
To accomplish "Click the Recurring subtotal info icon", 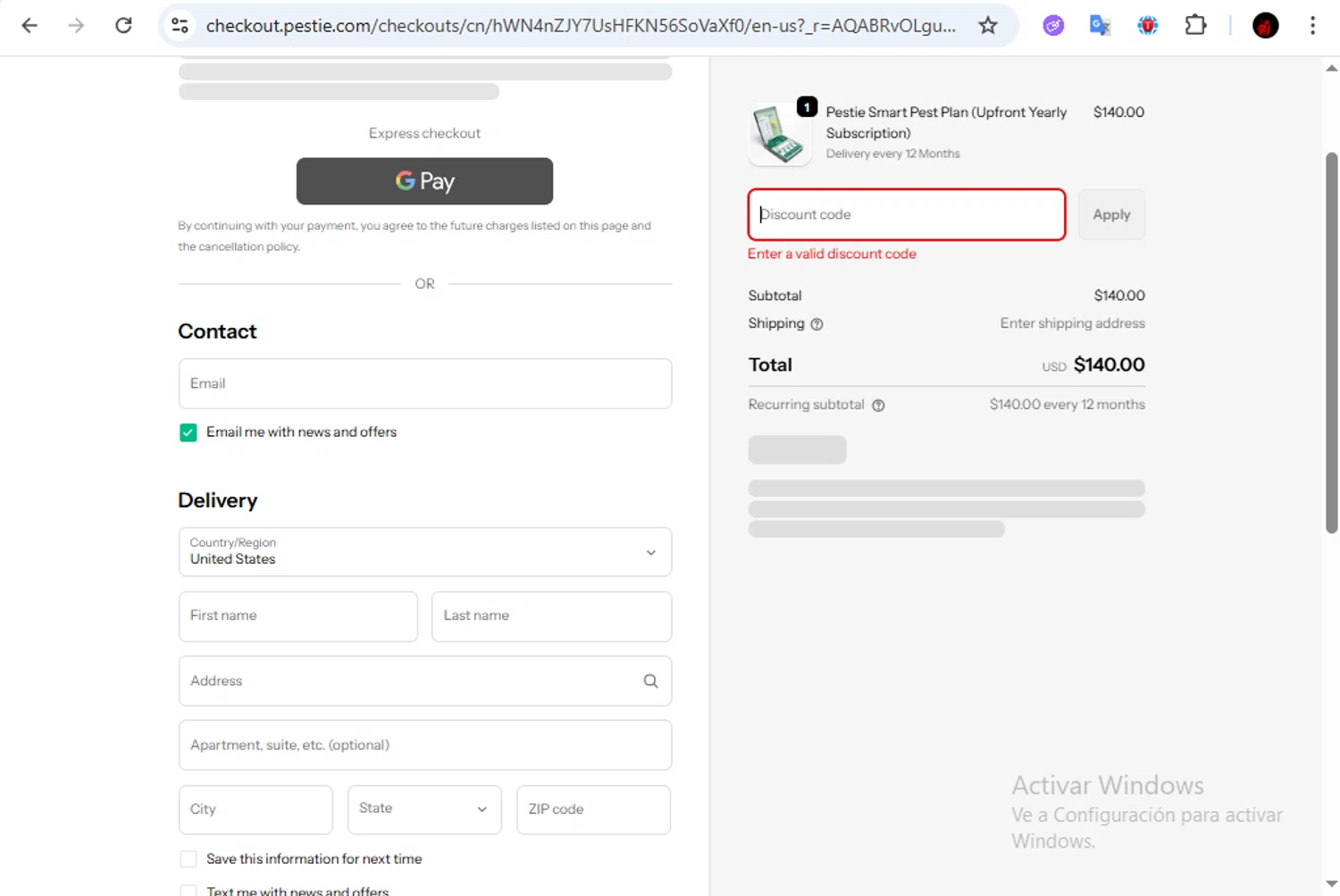I will 878,406.
